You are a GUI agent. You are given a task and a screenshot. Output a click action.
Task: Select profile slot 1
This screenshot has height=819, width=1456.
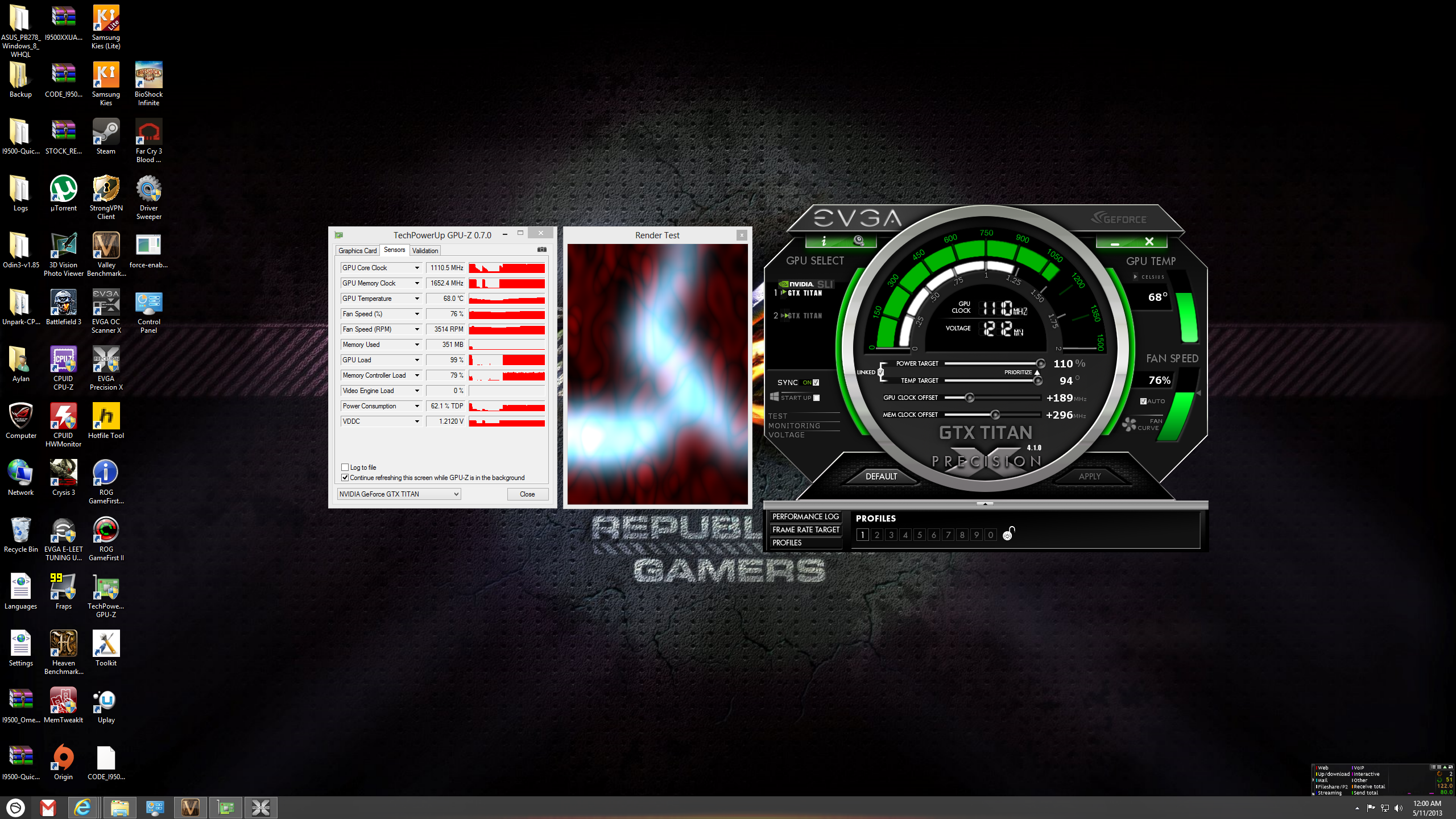862,535
